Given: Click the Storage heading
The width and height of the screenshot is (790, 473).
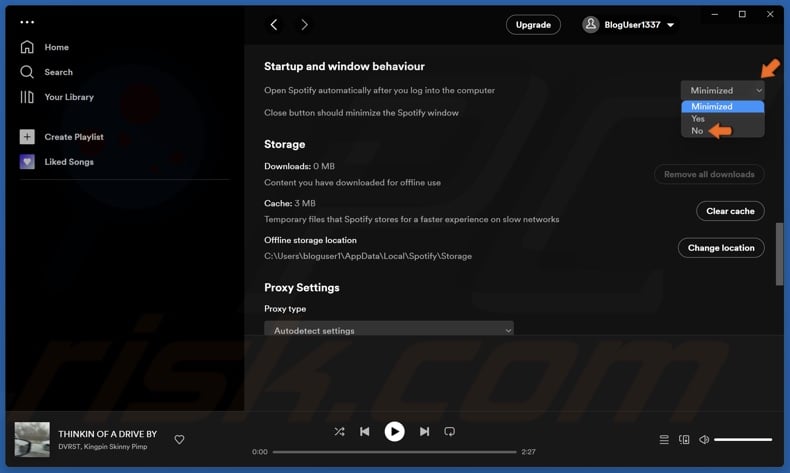Looking at the screenshot, I should coord(285,145).
